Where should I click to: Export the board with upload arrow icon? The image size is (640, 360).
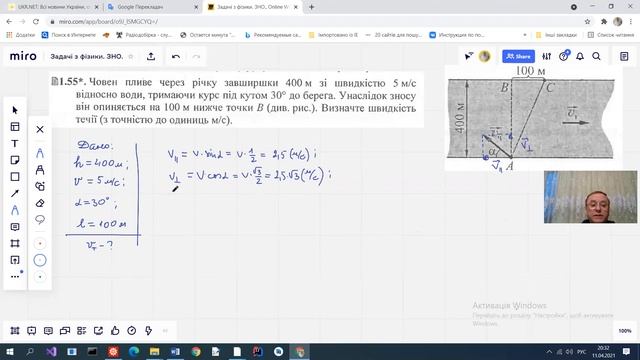151,56
